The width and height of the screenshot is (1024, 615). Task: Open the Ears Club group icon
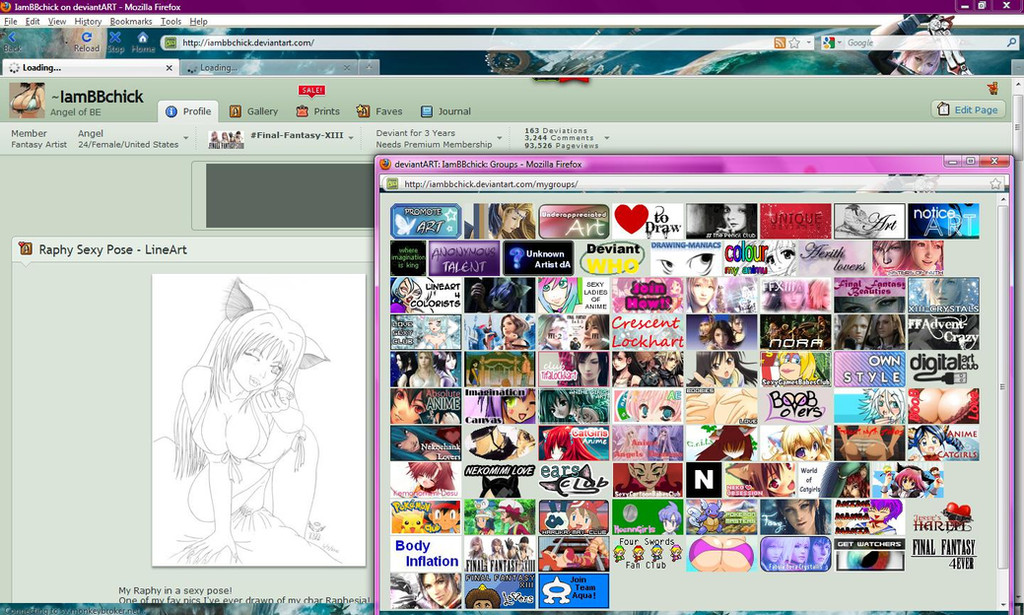[x=574, y=480]
